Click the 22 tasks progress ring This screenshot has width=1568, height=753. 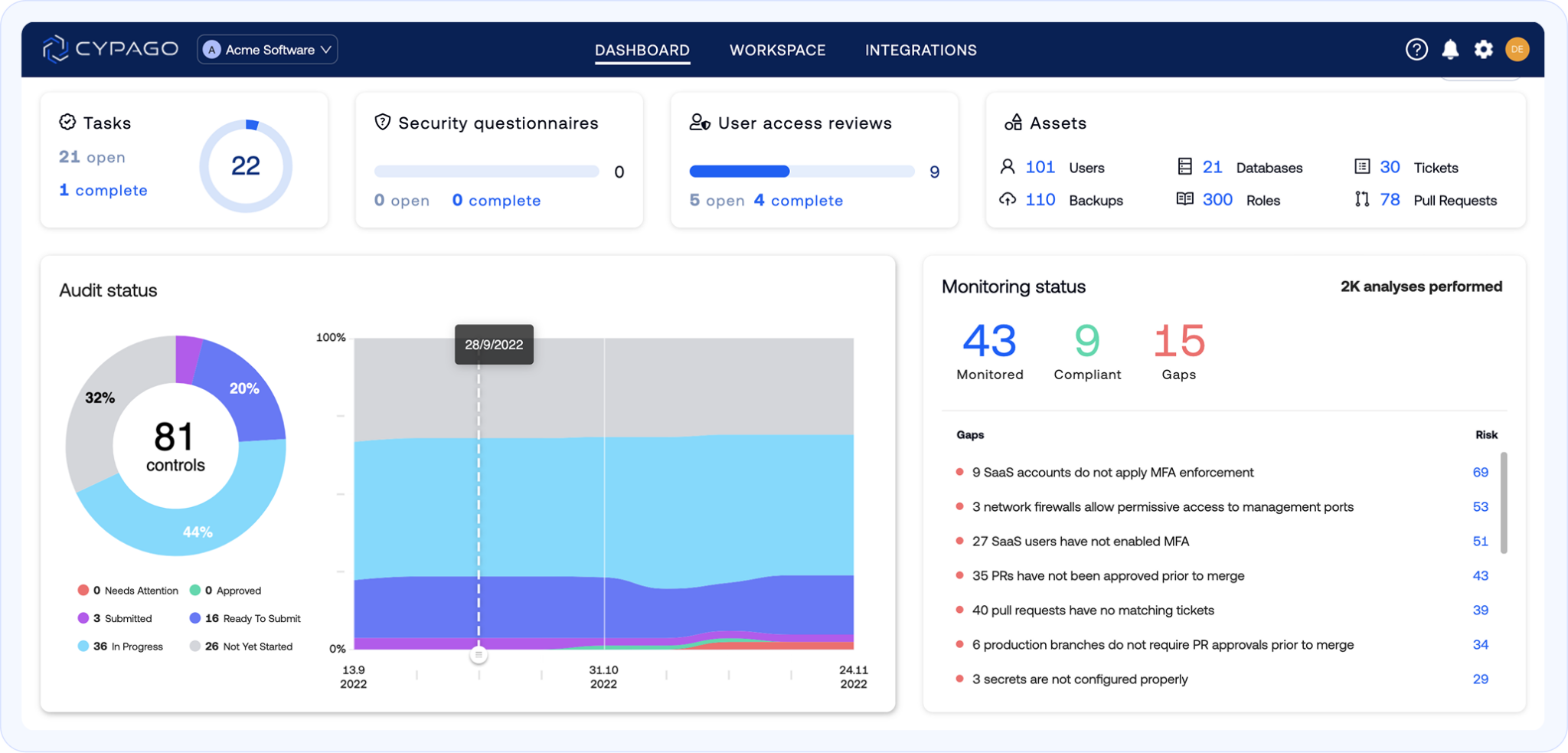(x=246, y=165)
